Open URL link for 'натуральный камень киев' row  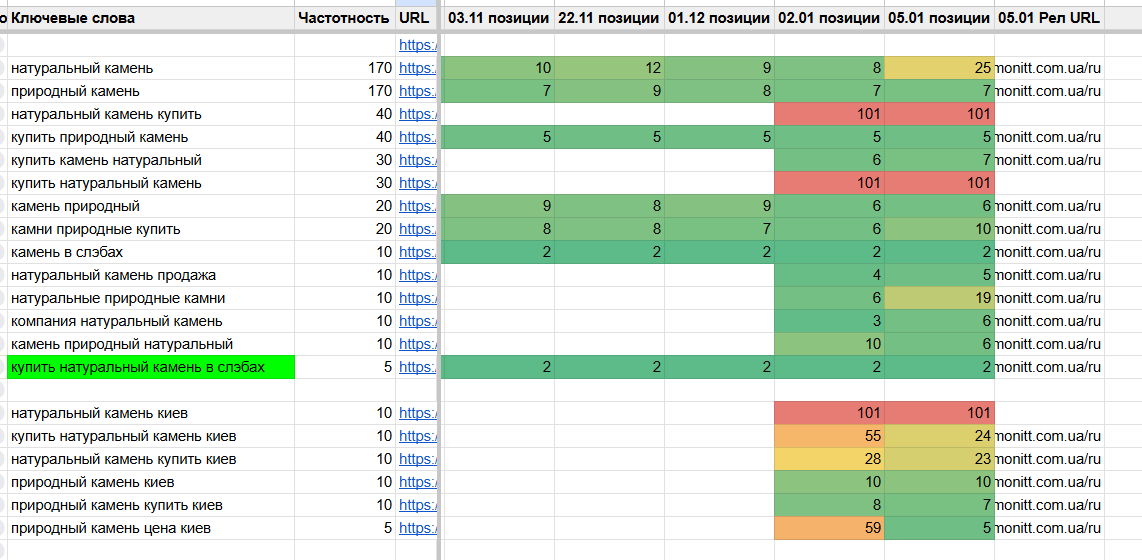pos(416,413)
